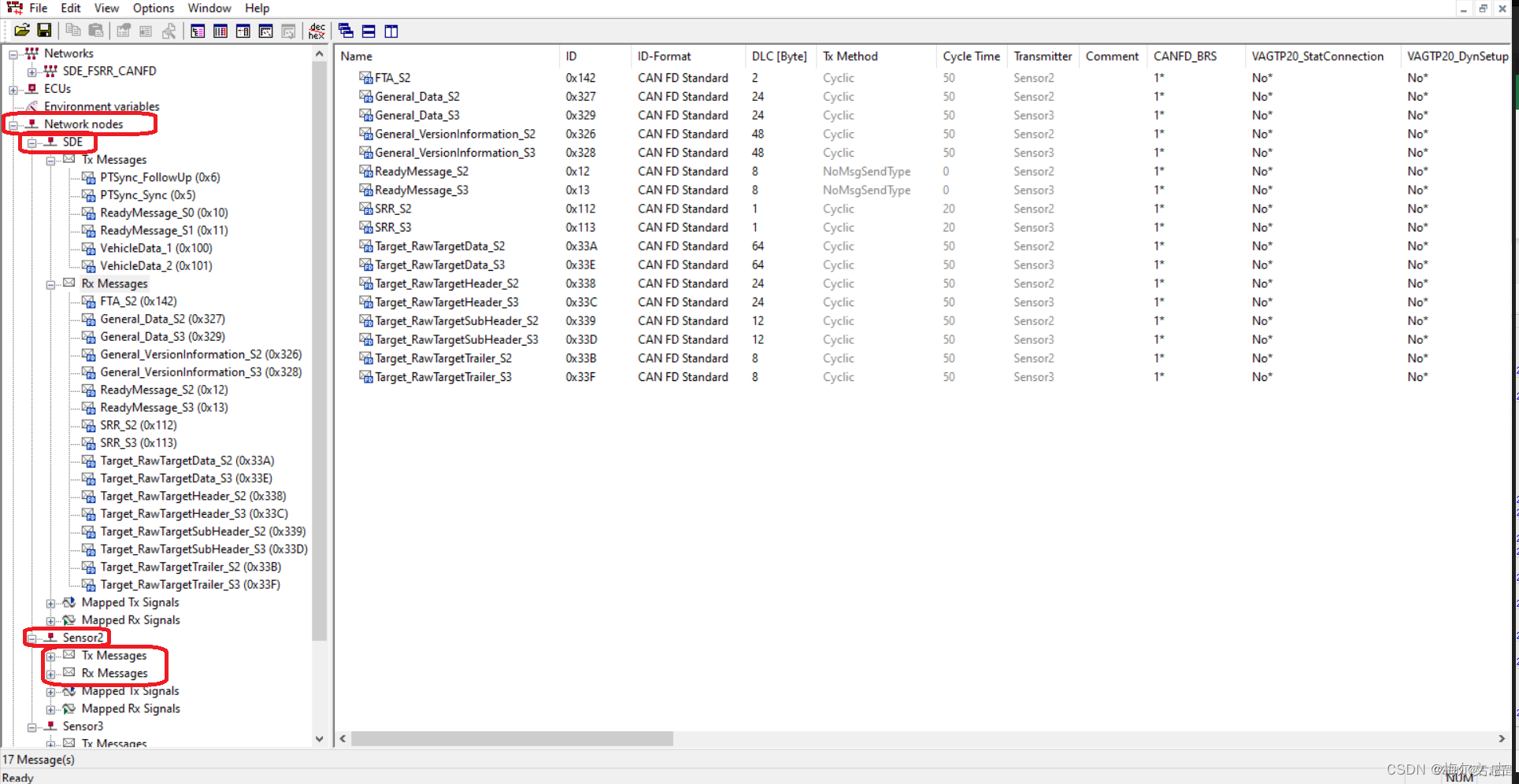Expand Rx Messages under Sensor2
This screenshot has width=1519, height=784.
point(51,675)
